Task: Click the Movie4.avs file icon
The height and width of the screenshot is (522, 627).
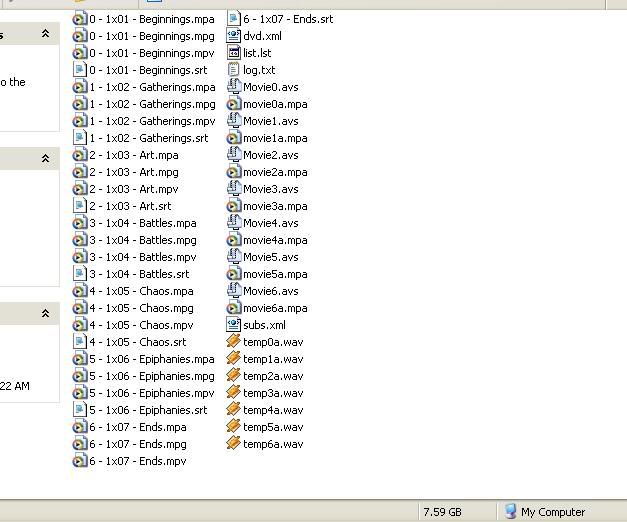Action: 234,223
